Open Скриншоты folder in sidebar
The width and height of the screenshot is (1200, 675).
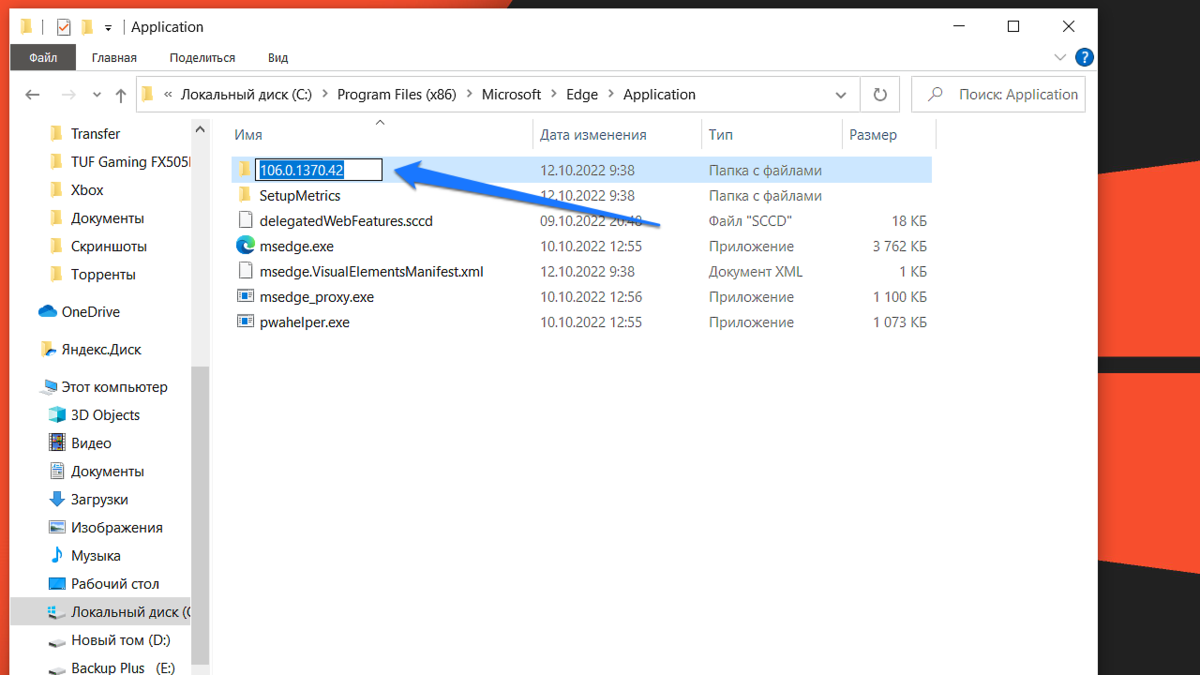(x=108, y=246)
